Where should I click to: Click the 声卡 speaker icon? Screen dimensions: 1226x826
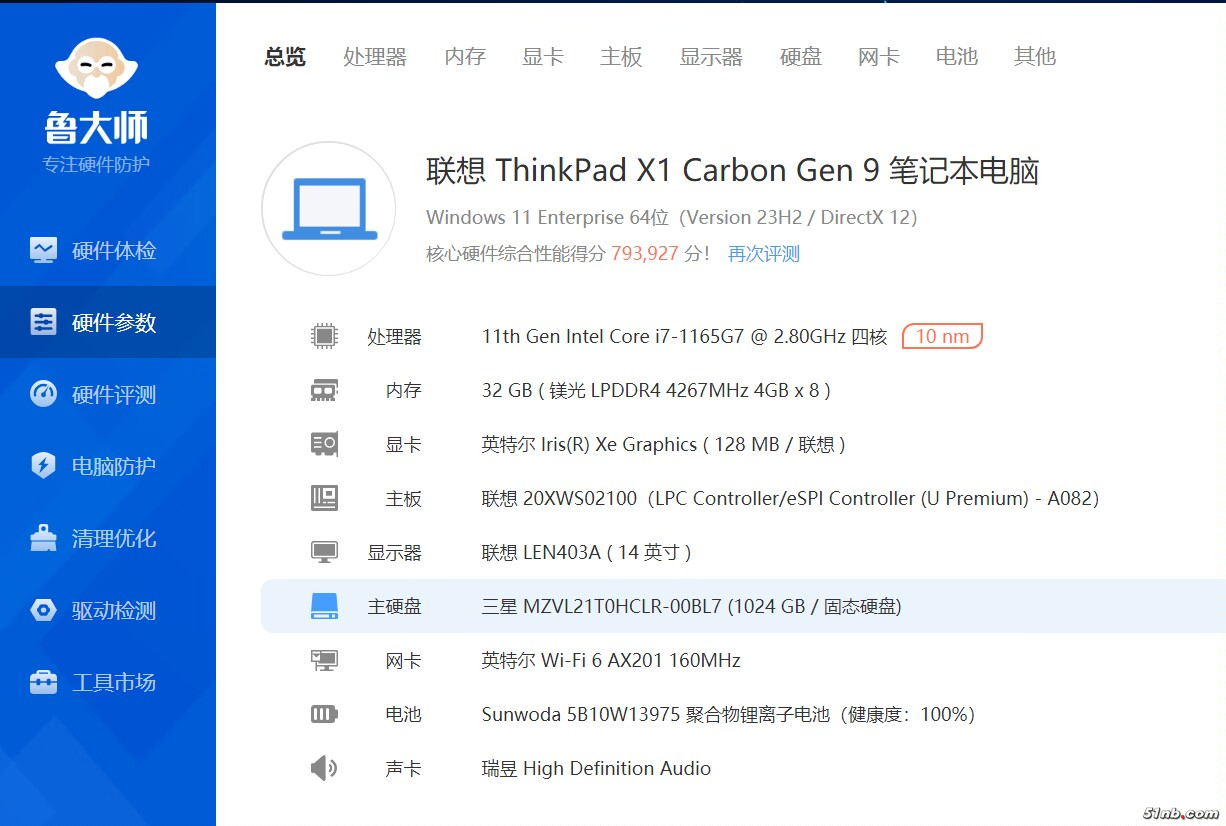324,768
